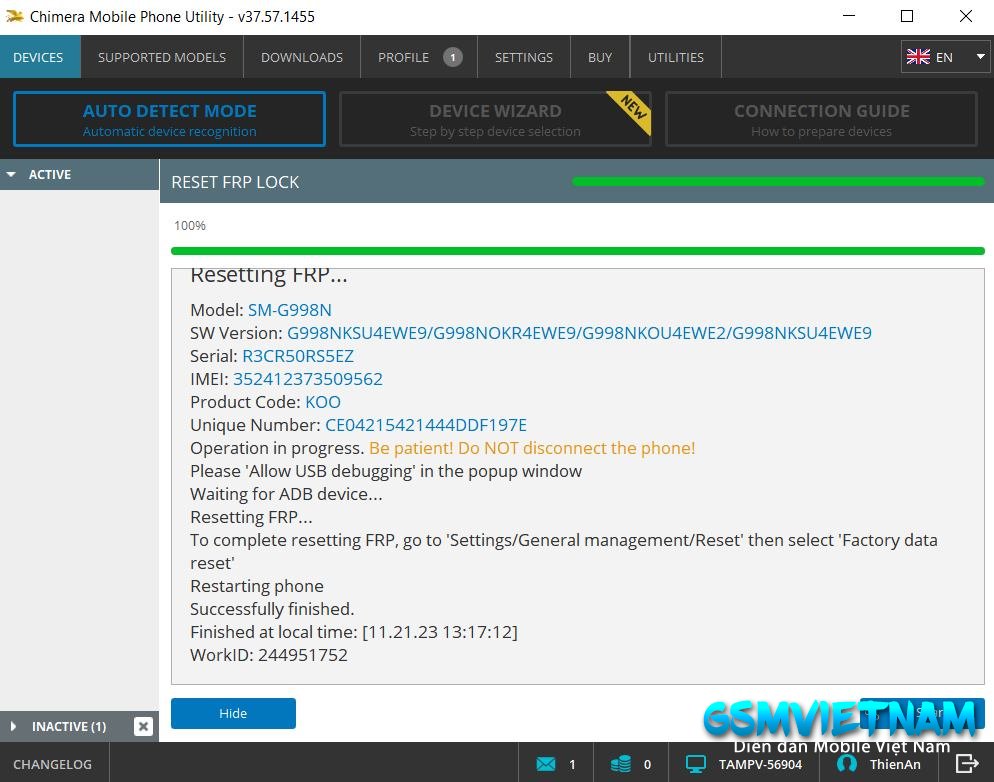Click the model value SM-G998N
994x782 pixels.
pyautogui.click(x=290, y=310)
